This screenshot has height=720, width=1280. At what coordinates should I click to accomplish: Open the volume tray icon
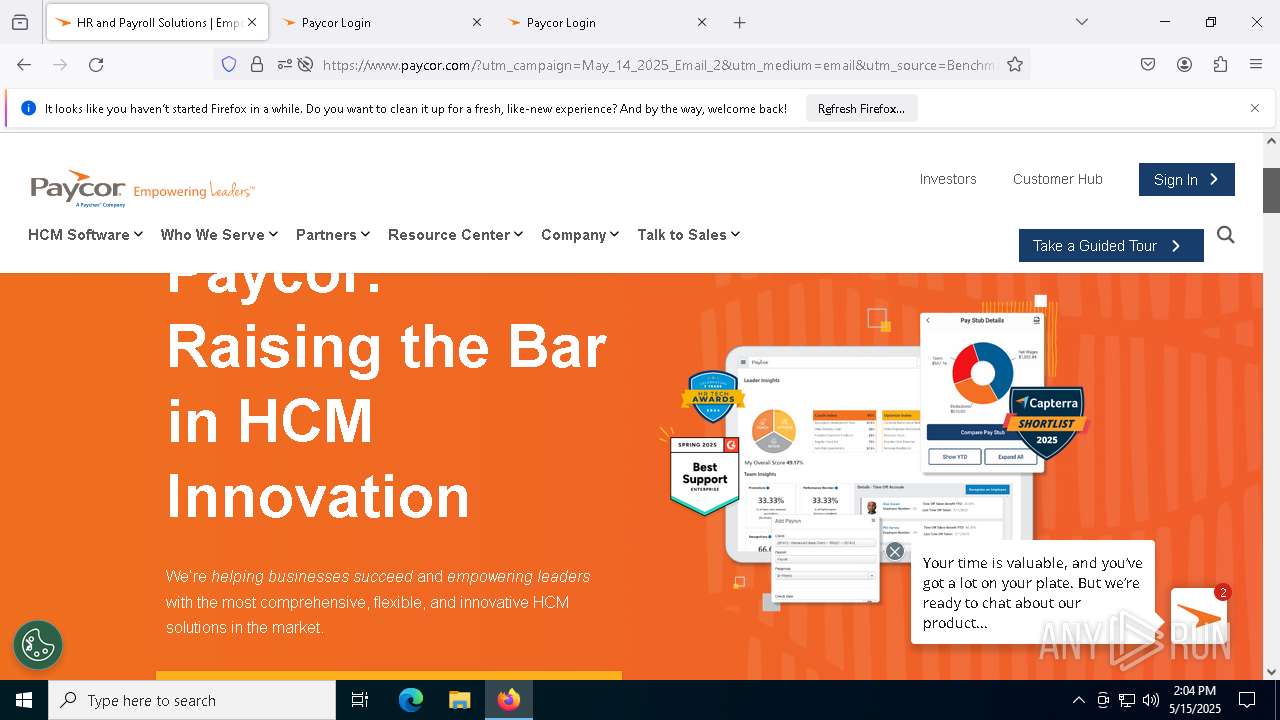point(1151,700)
